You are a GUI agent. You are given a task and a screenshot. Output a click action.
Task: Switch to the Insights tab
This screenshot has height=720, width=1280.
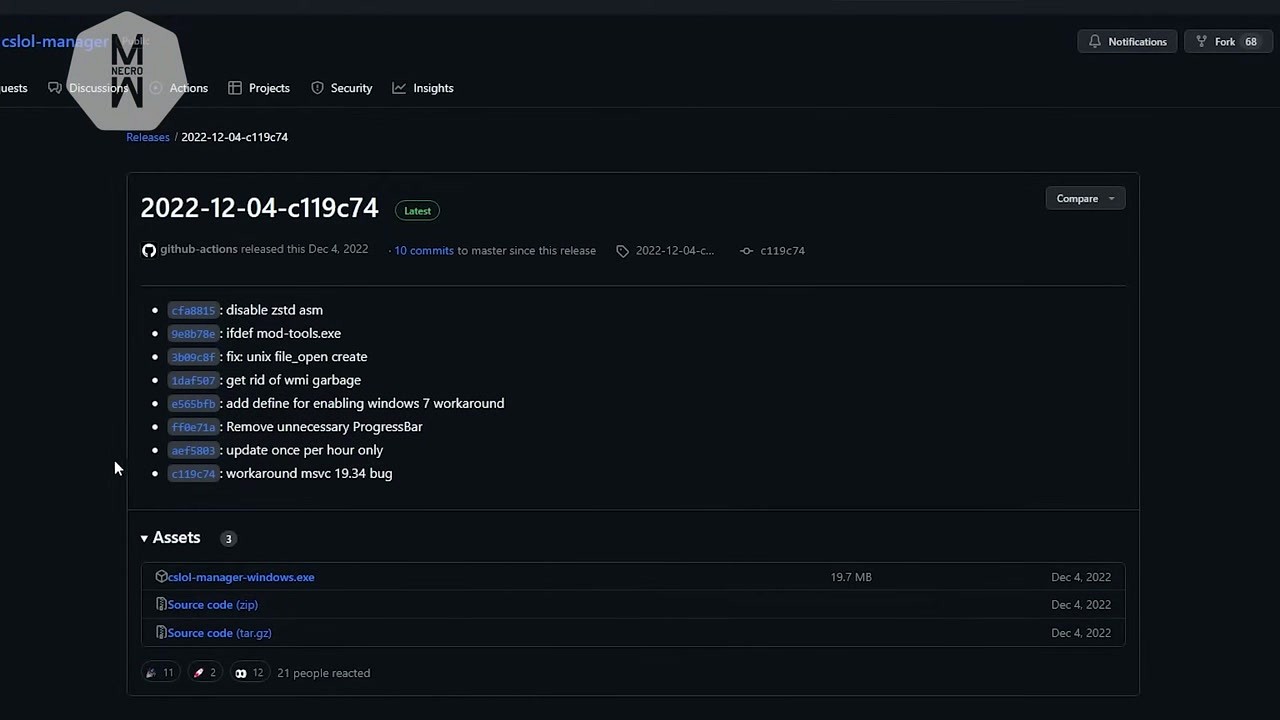(x=423, y=88)
